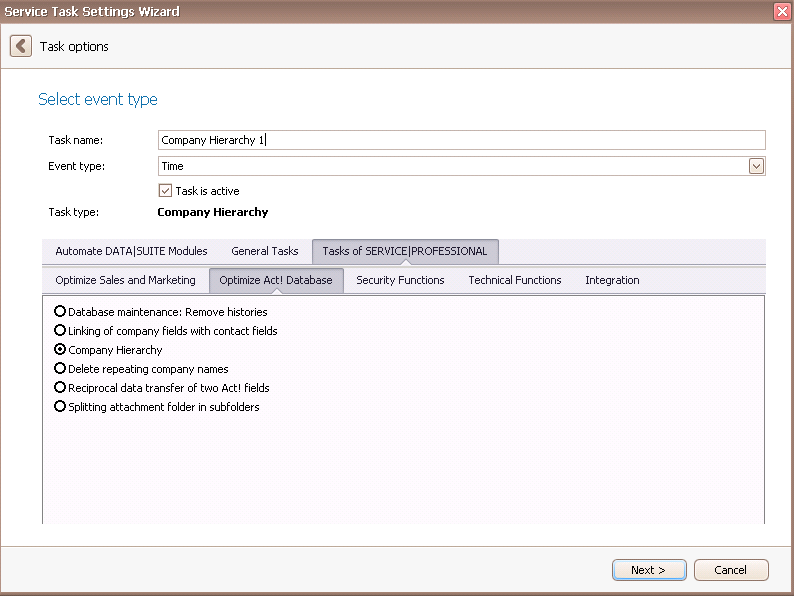
Task: Click the Task name: label
Action: [x=75, y=140]
